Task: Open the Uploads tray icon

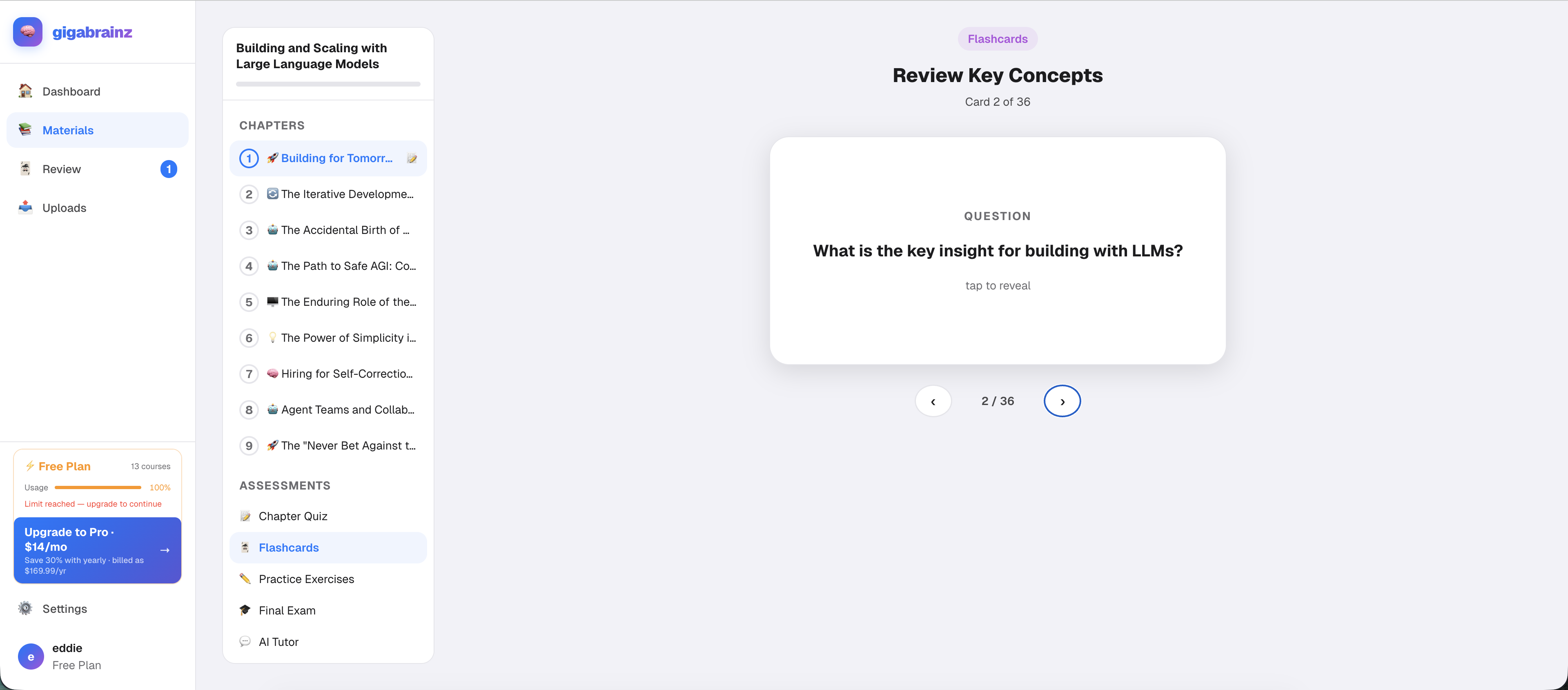Action: [x=25, y=207]
